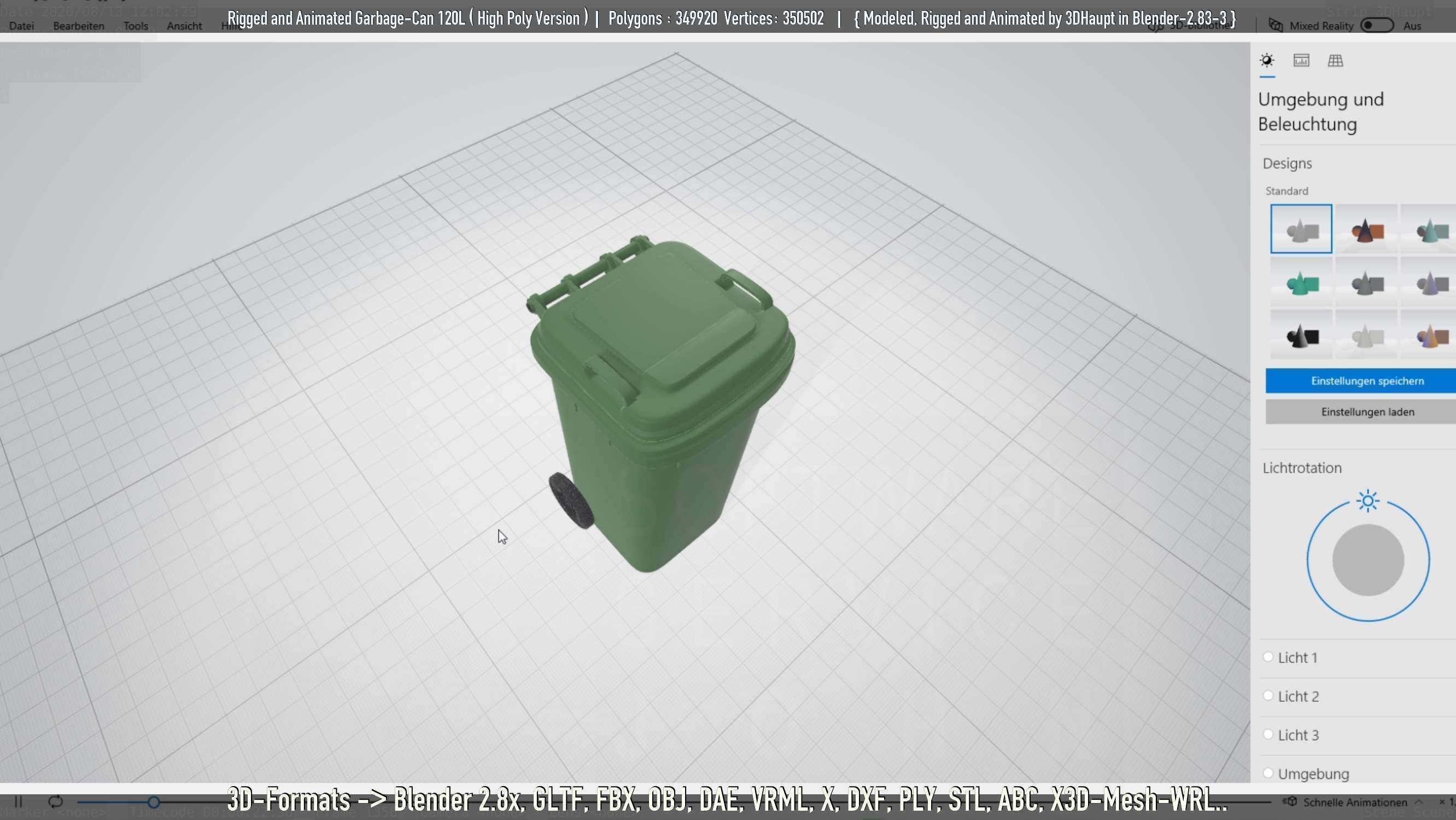Image resolution: width=1456 pixels, height=820 pixels.
Task: Select the grey default design thumbnail
Action: 1301,229
